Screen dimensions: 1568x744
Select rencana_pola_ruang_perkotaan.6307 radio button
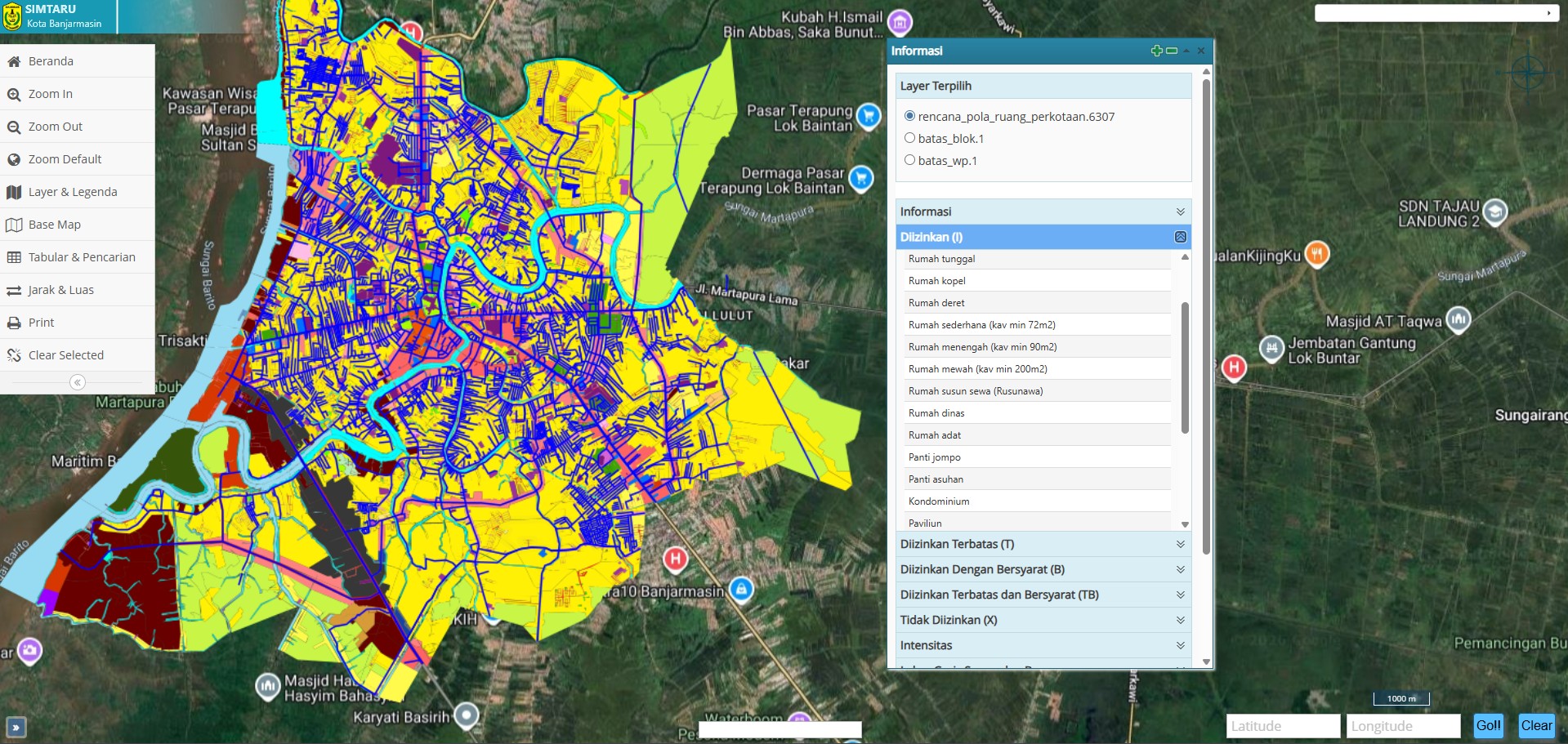coord(909,116)
